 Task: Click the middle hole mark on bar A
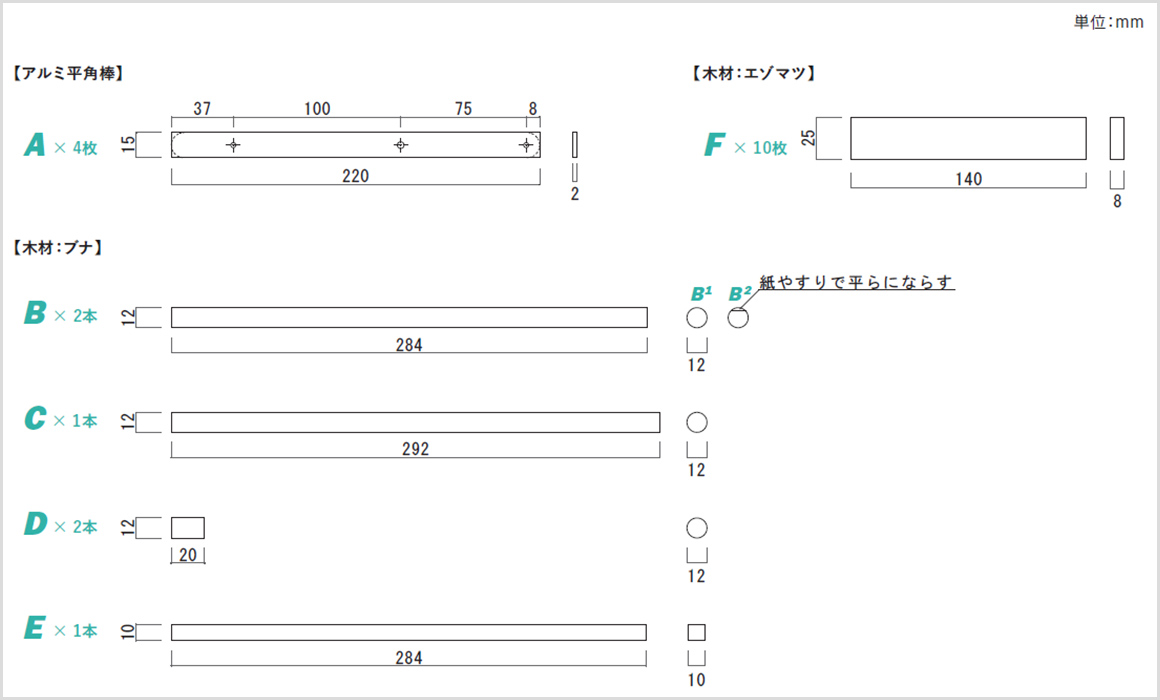(400, 145)
